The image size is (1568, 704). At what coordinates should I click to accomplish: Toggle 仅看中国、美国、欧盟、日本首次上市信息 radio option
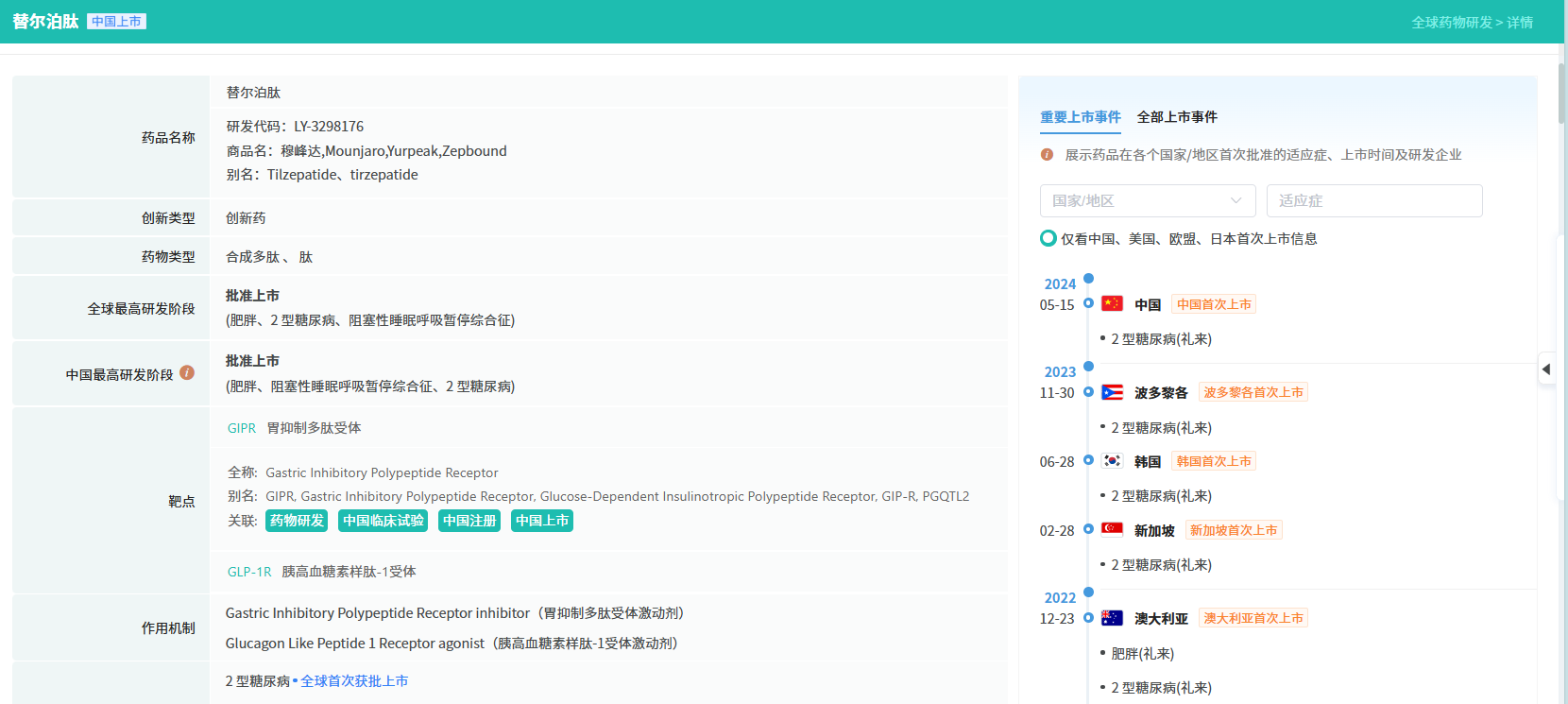1048,238
